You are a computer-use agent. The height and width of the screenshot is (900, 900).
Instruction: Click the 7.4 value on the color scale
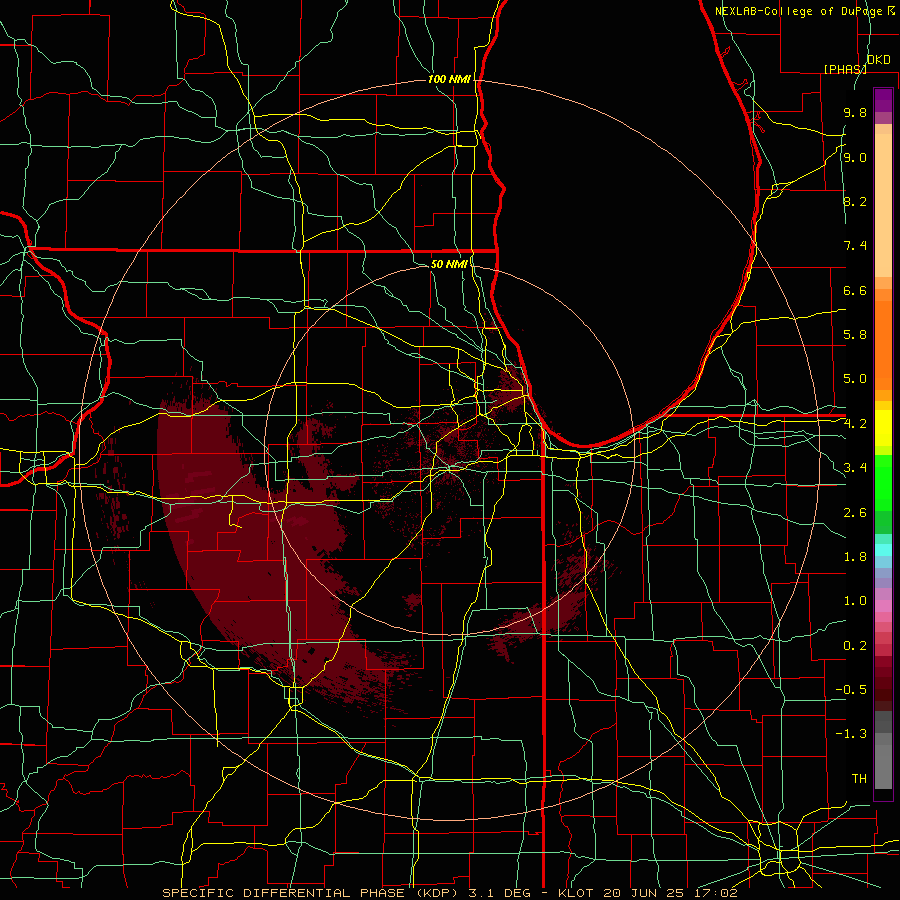click(x=855, y=246)
